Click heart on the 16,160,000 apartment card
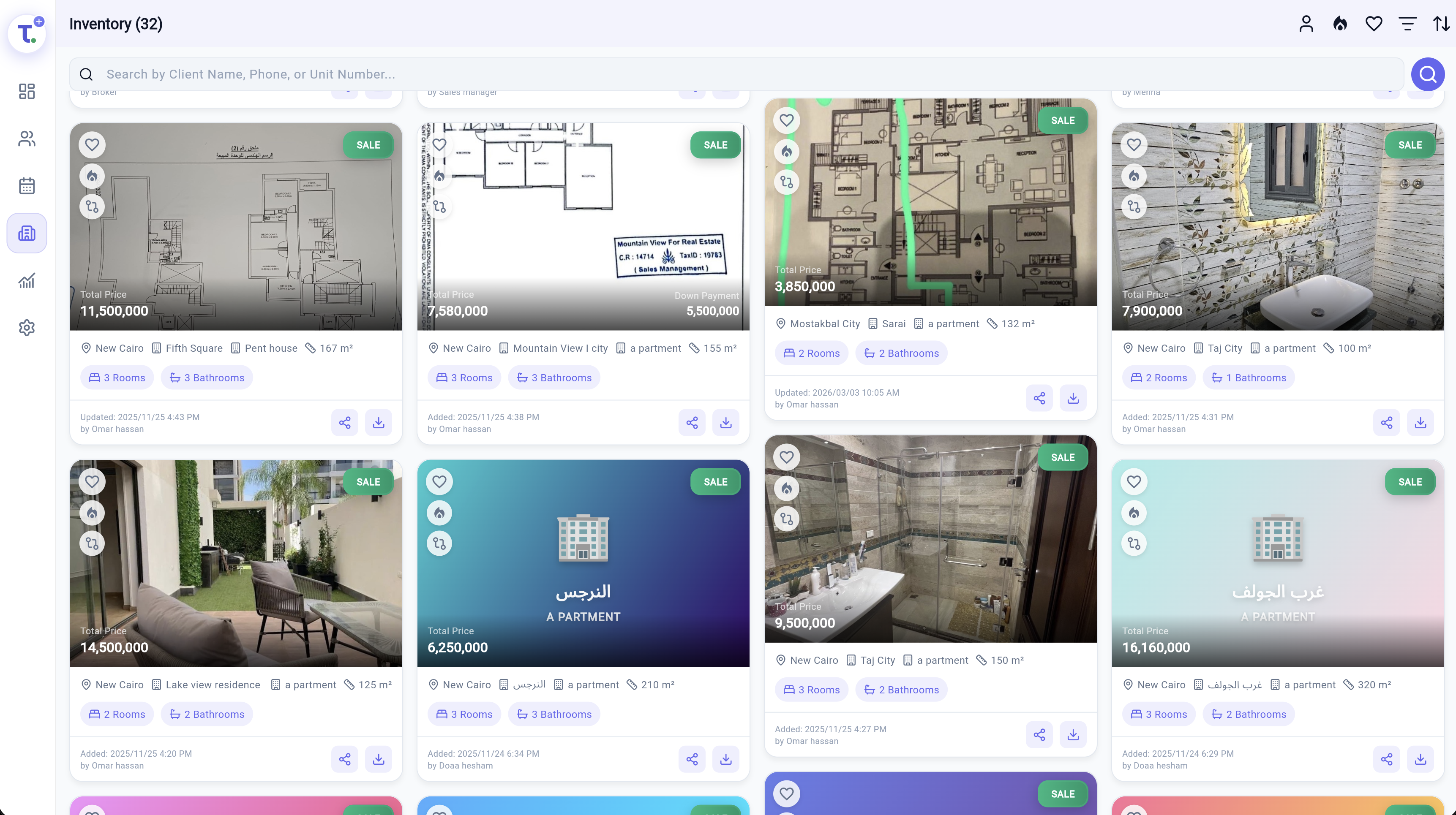 pyautogui.click(x=1134, y=482)
